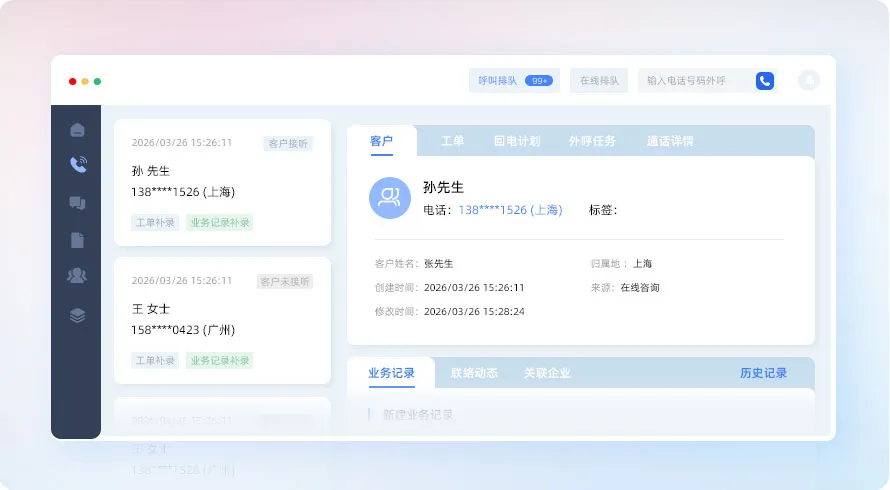Viewport: 890px width, 490px height.
Task: Open the 在线排队 online queue button
Action: [x=599, y=81]
